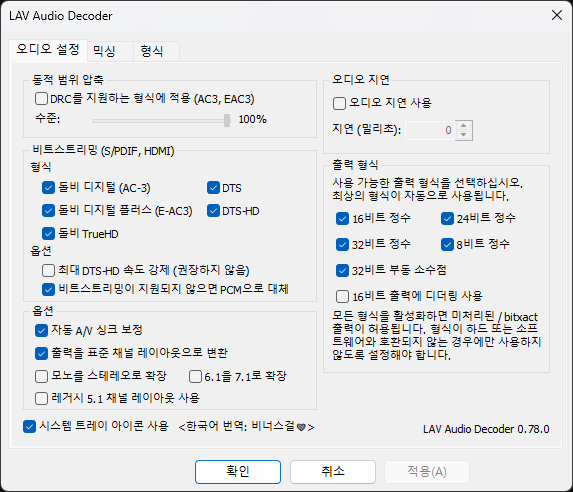Select the 오디오 설정 tab
Viewport: 573px width, 492px height.
click(48, 50)
